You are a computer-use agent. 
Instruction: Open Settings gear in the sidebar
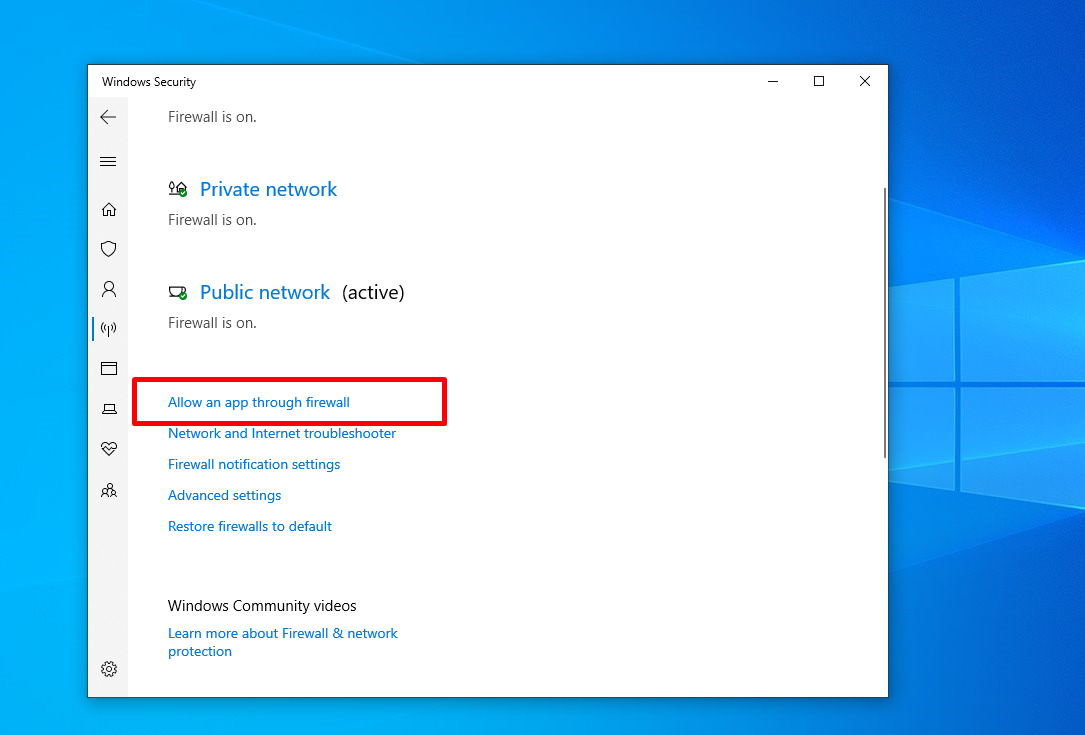(x=109, y=669)
